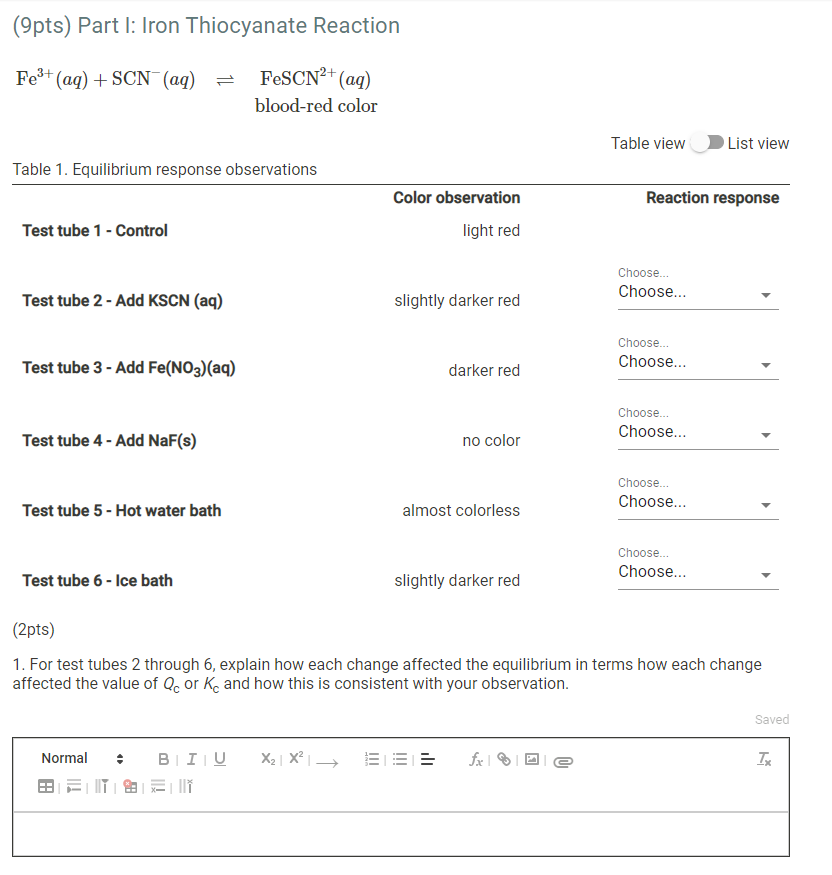Image resolution: width=832 pixels, height=875 pixels.
Task: Click the 'Reaction response' column header
Action: point(713,198)
